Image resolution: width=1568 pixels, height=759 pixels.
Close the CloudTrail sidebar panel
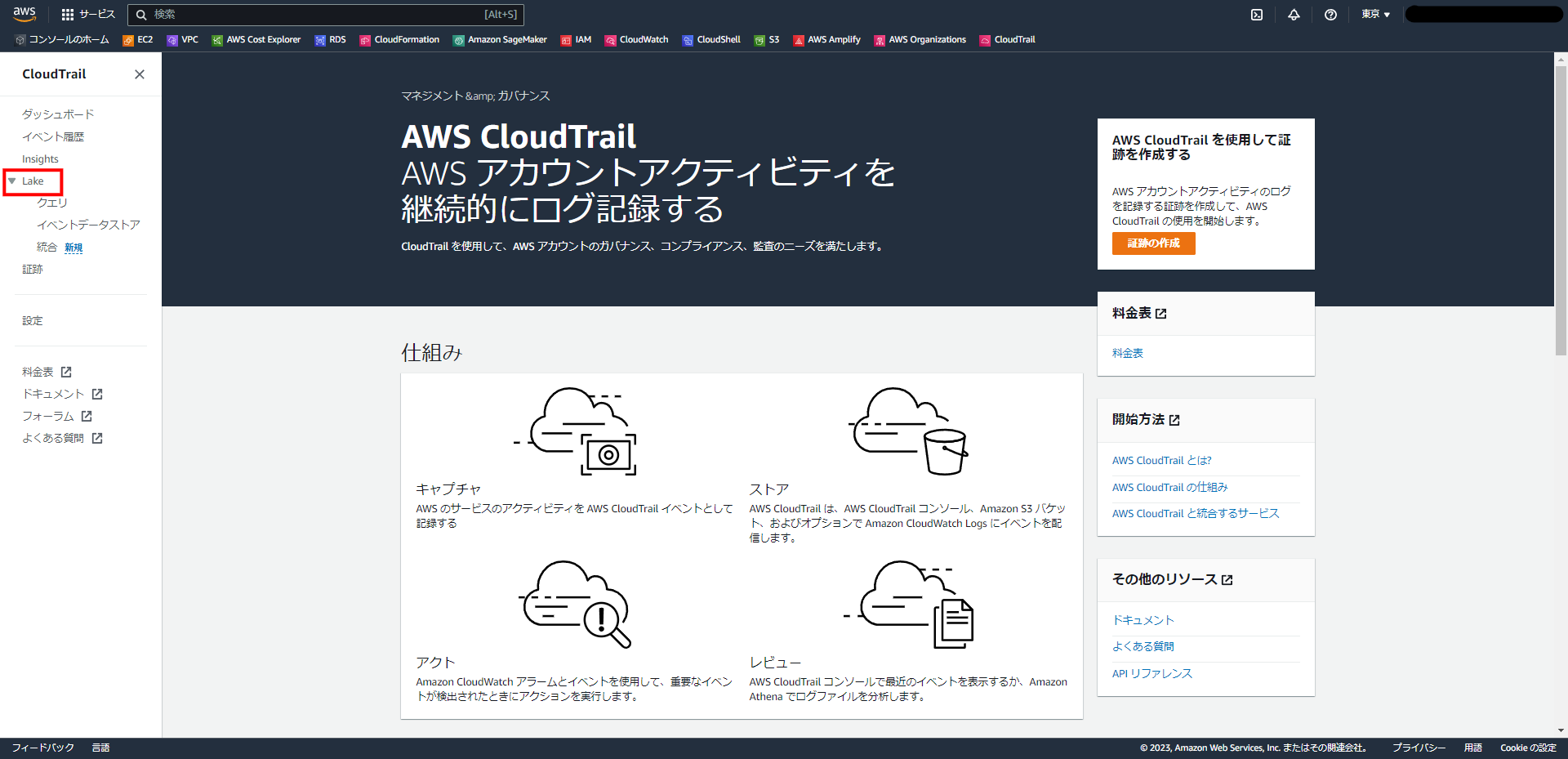click(139, 74)
